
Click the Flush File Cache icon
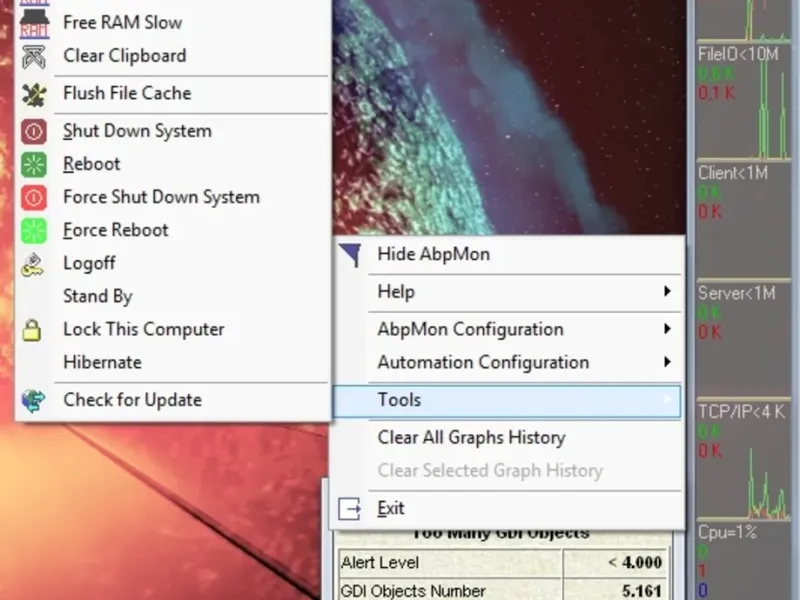[34, 94]
